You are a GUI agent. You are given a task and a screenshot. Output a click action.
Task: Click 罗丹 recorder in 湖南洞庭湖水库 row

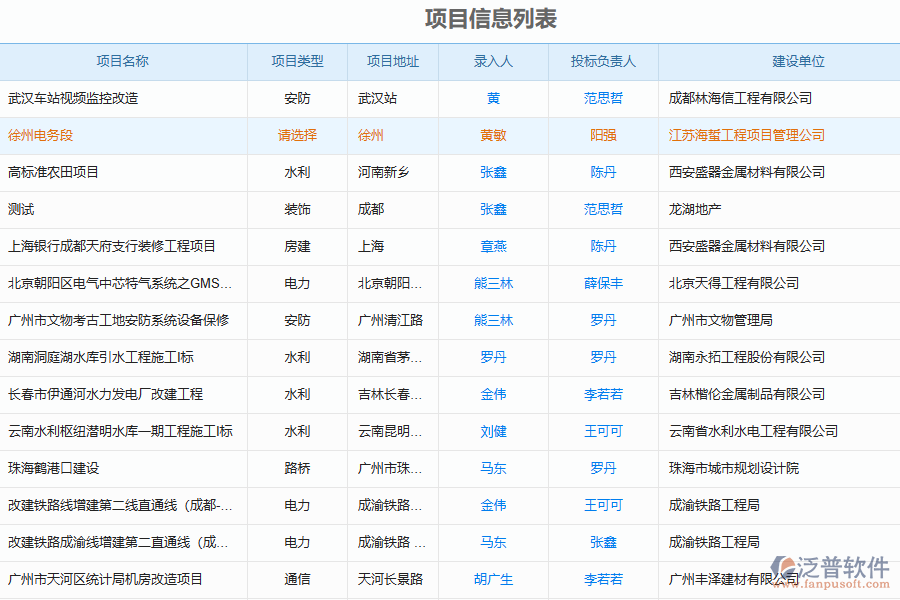pyautogui.click(x=492, y=357)
